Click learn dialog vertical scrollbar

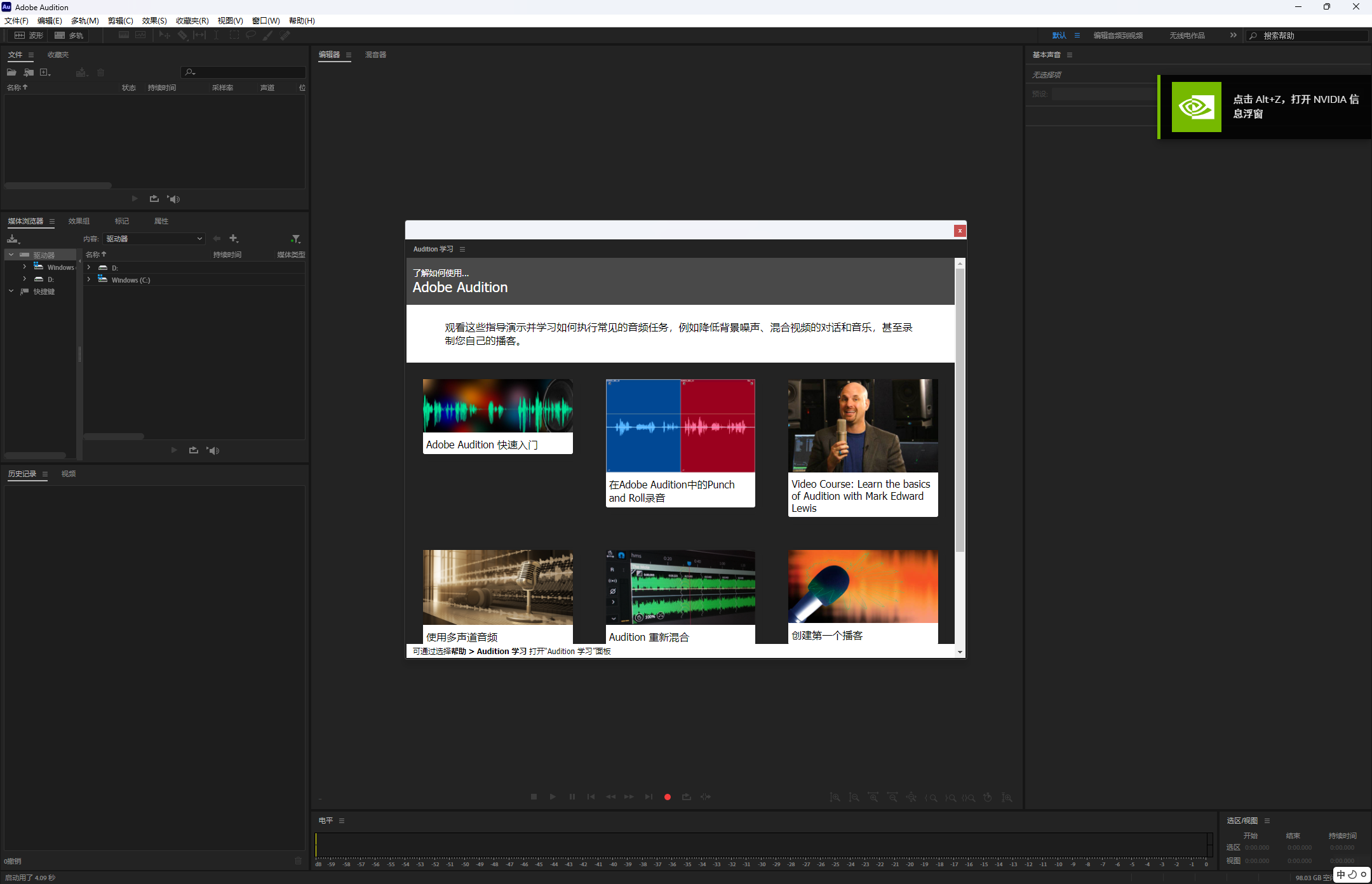(960, 410)
